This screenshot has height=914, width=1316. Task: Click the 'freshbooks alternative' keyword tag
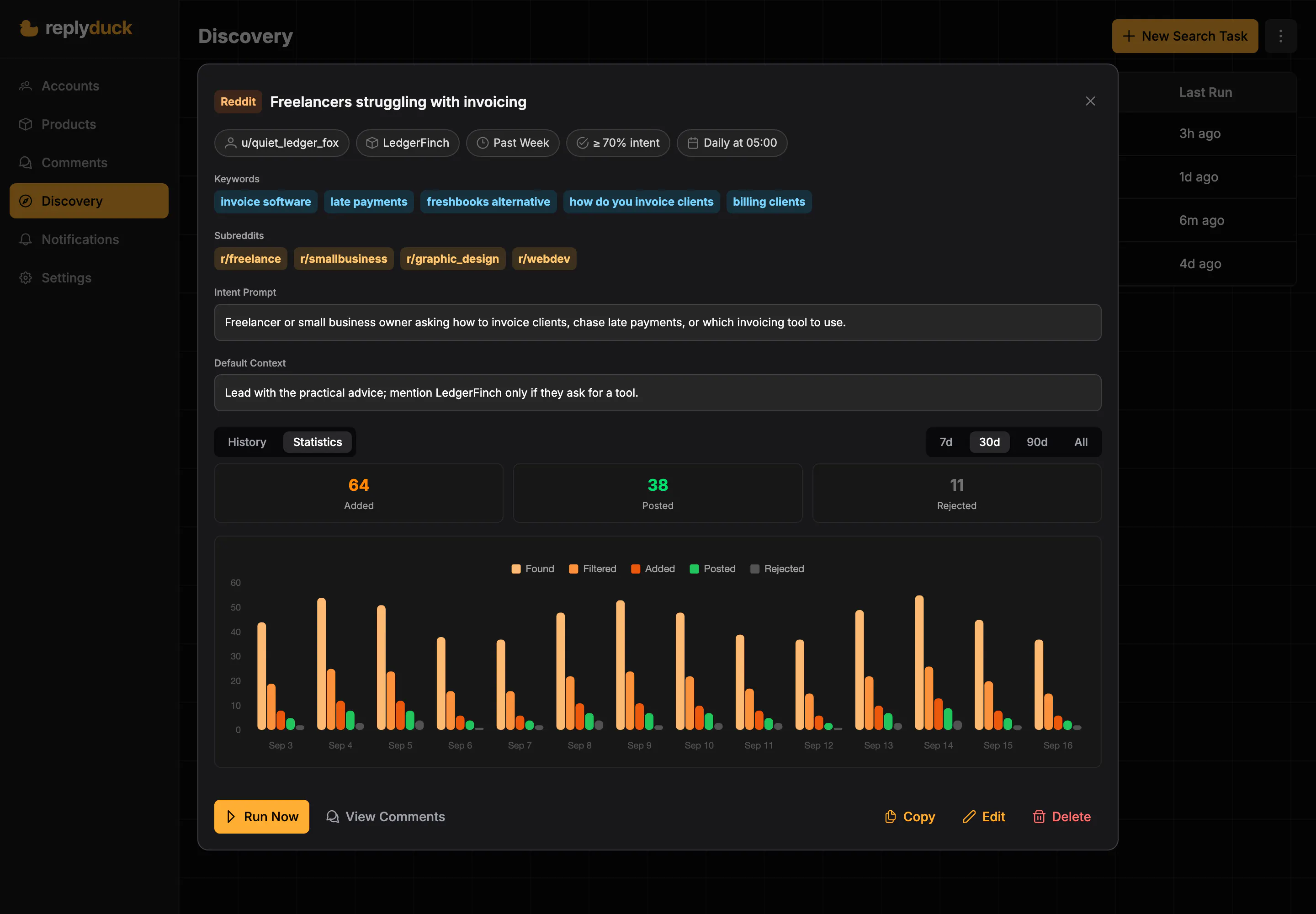click(488, 202)
